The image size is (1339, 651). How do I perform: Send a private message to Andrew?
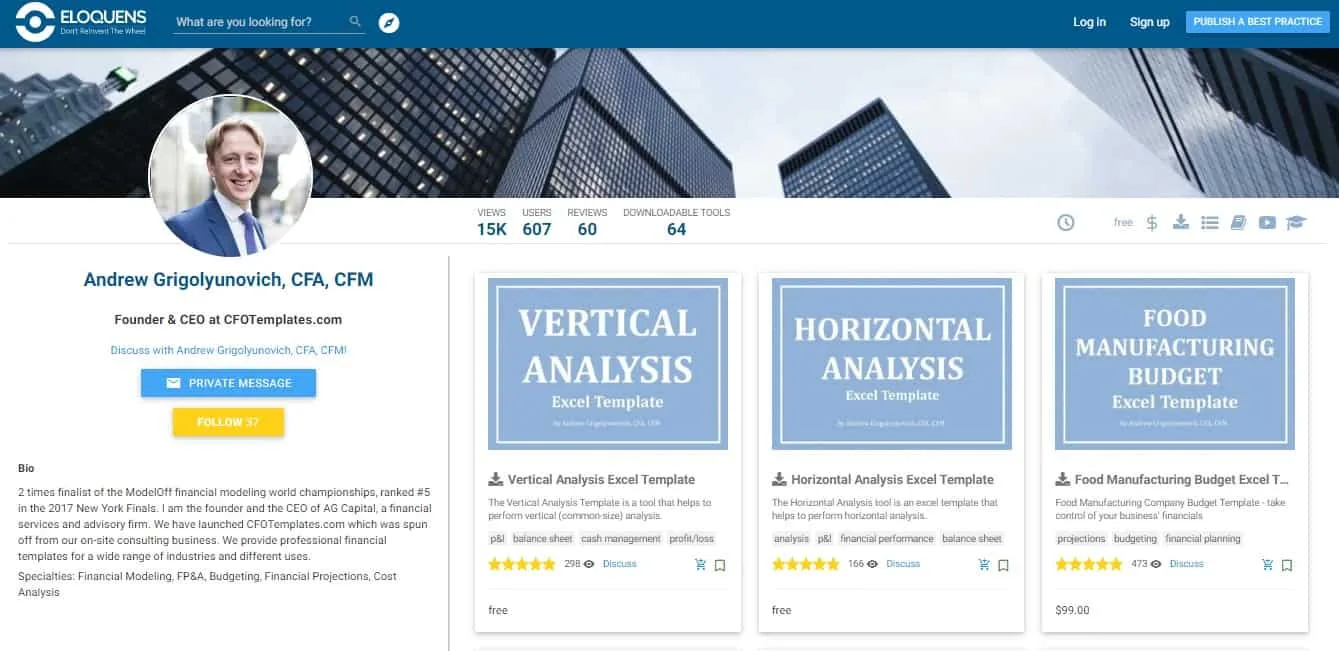(x=228, y=383)
